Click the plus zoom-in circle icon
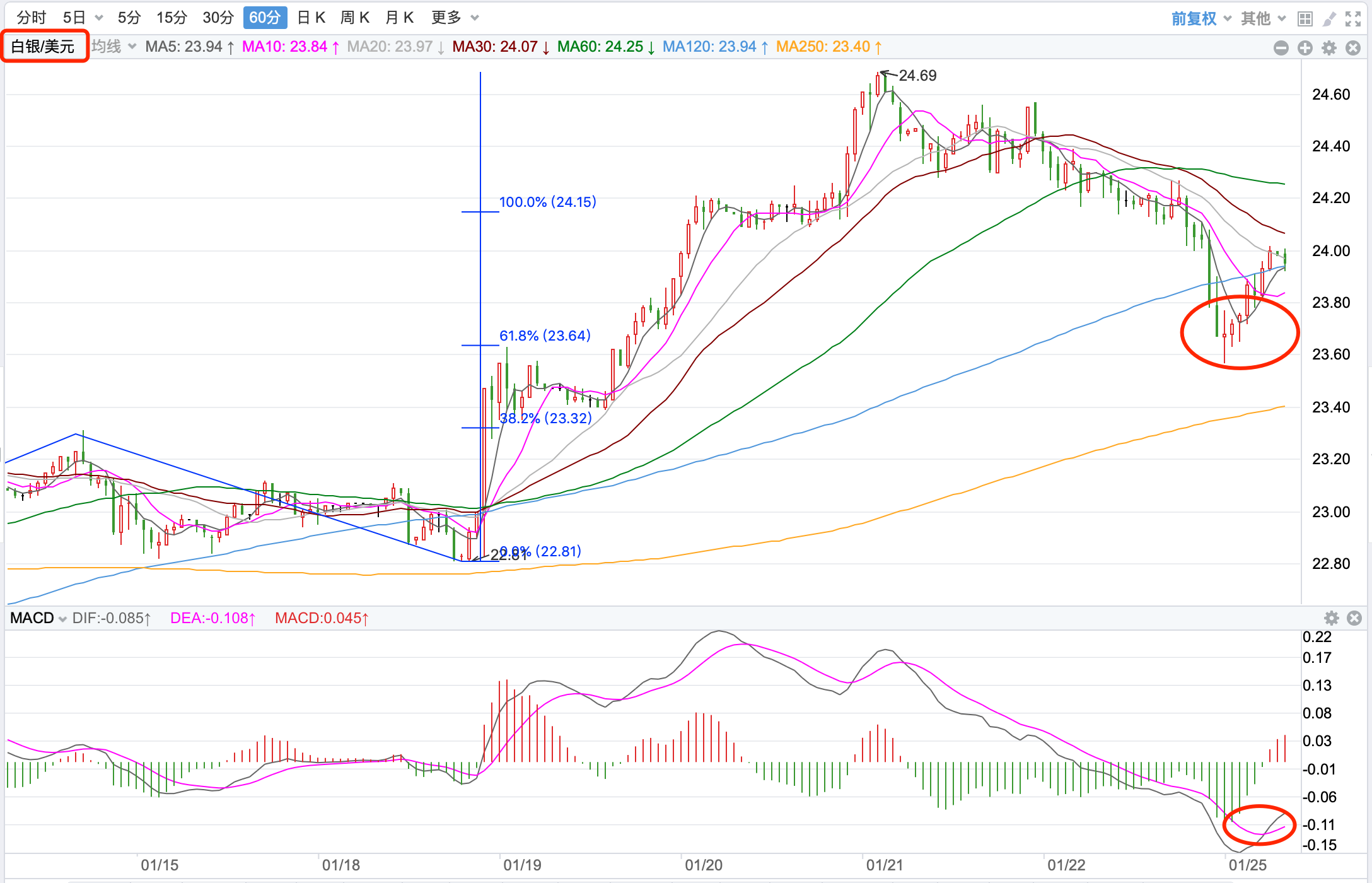The image size is (1372, 883). coord(1305,48)
